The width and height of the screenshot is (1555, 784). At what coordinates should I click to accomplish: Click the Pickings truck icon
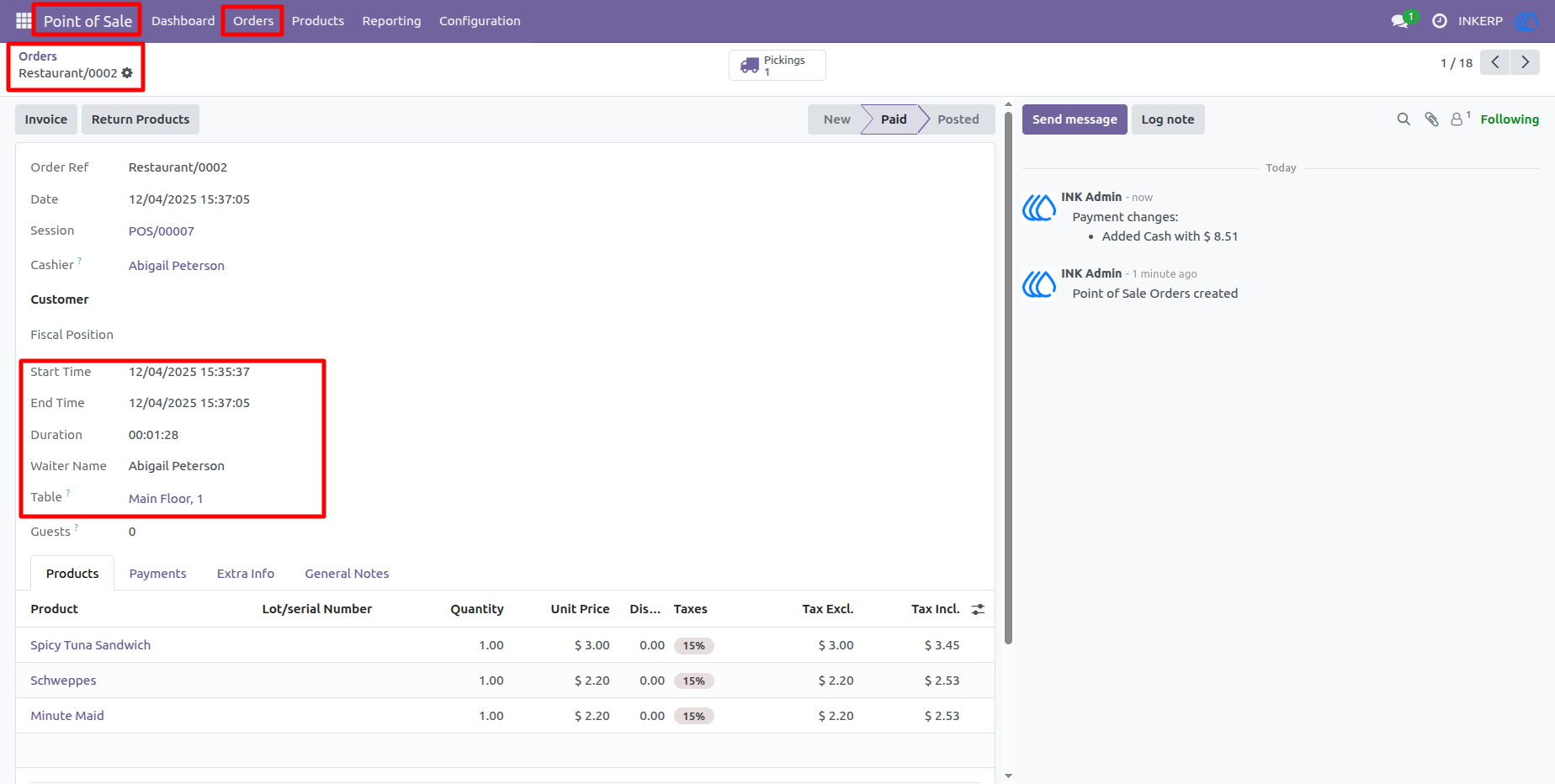(x=749, y=65)
